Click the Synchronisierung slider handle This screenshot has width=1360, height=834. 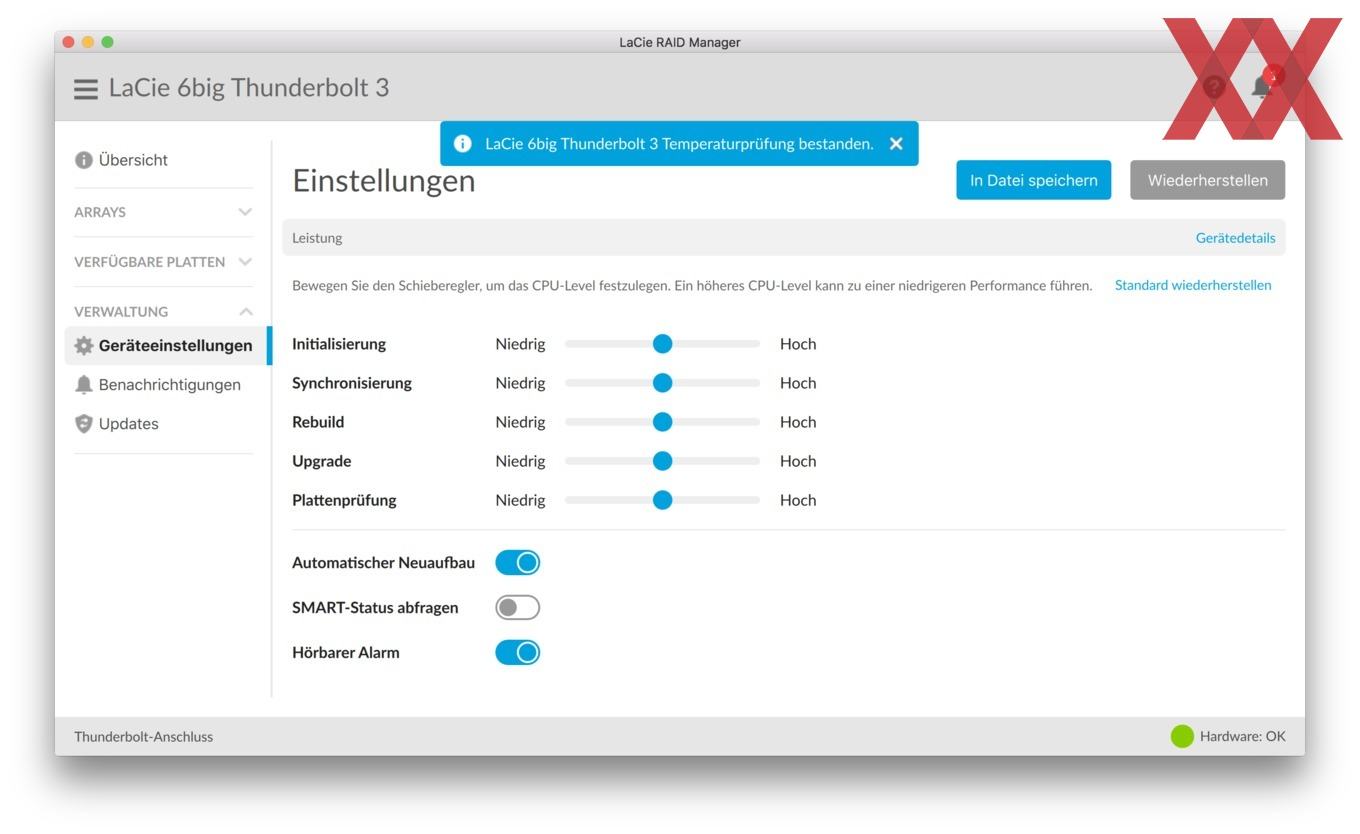(662, 383)
